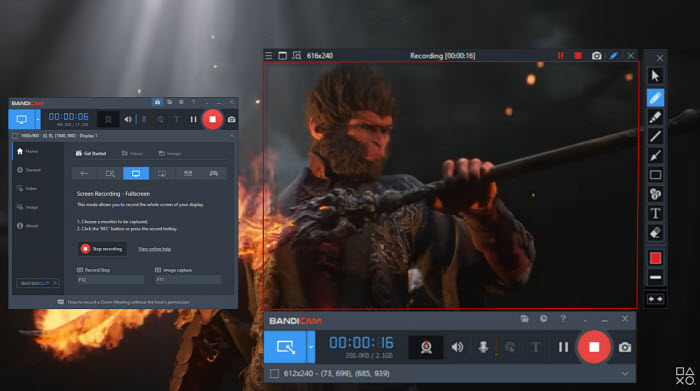This screenshot has width=700, height=391.
Task: Open help question mark in bottom Bandicam
Action: [563, 319]
